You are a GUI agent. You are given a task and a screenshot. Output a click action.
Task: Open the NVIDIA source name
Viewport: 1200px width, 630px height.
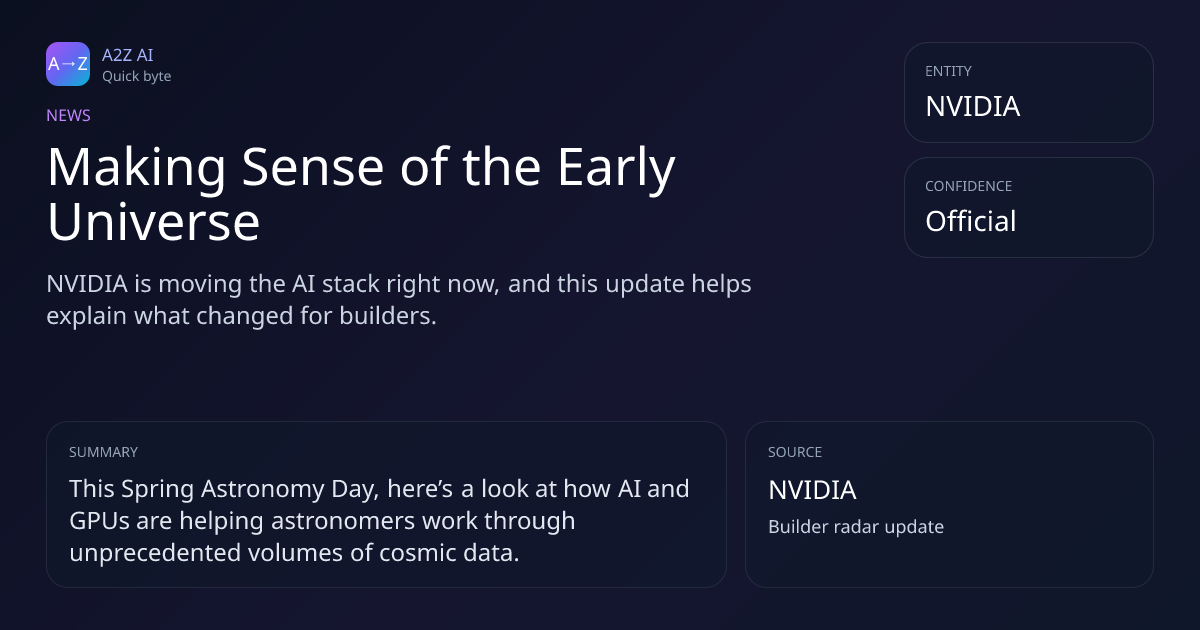point(812,490)
